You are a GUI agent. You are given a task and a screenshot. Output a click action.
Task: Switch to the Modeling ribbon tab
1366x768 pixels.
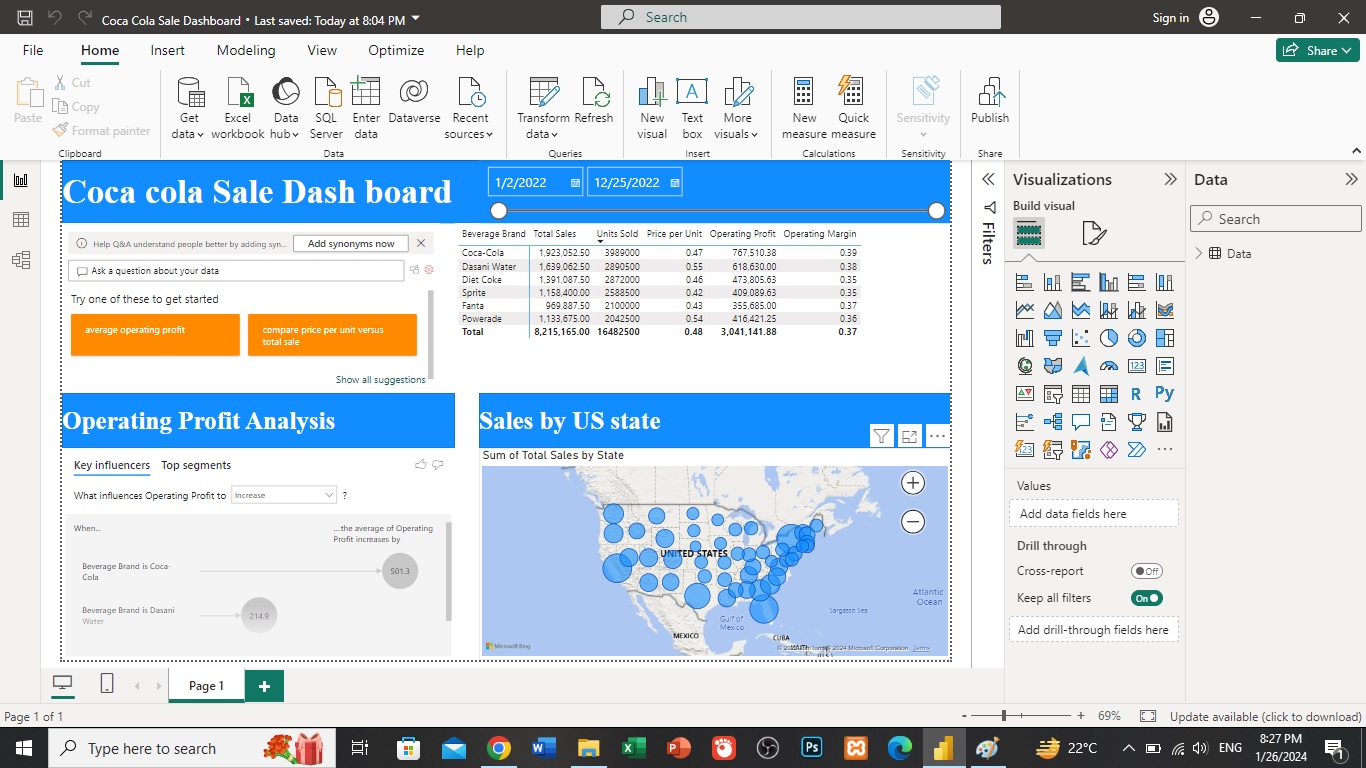pos(246,50)
